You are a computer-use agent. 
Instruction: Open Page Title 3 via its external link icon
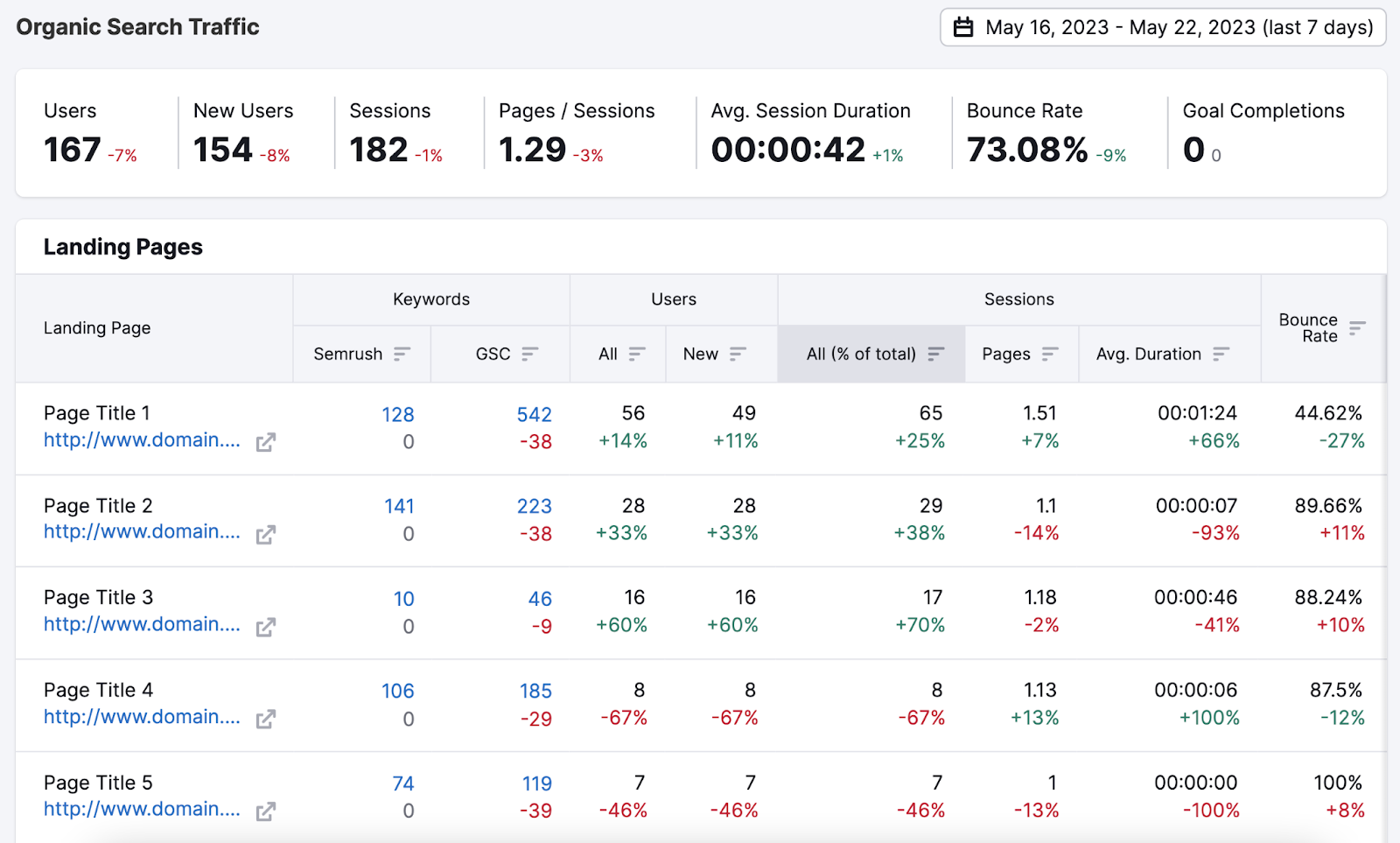(266, 626)
